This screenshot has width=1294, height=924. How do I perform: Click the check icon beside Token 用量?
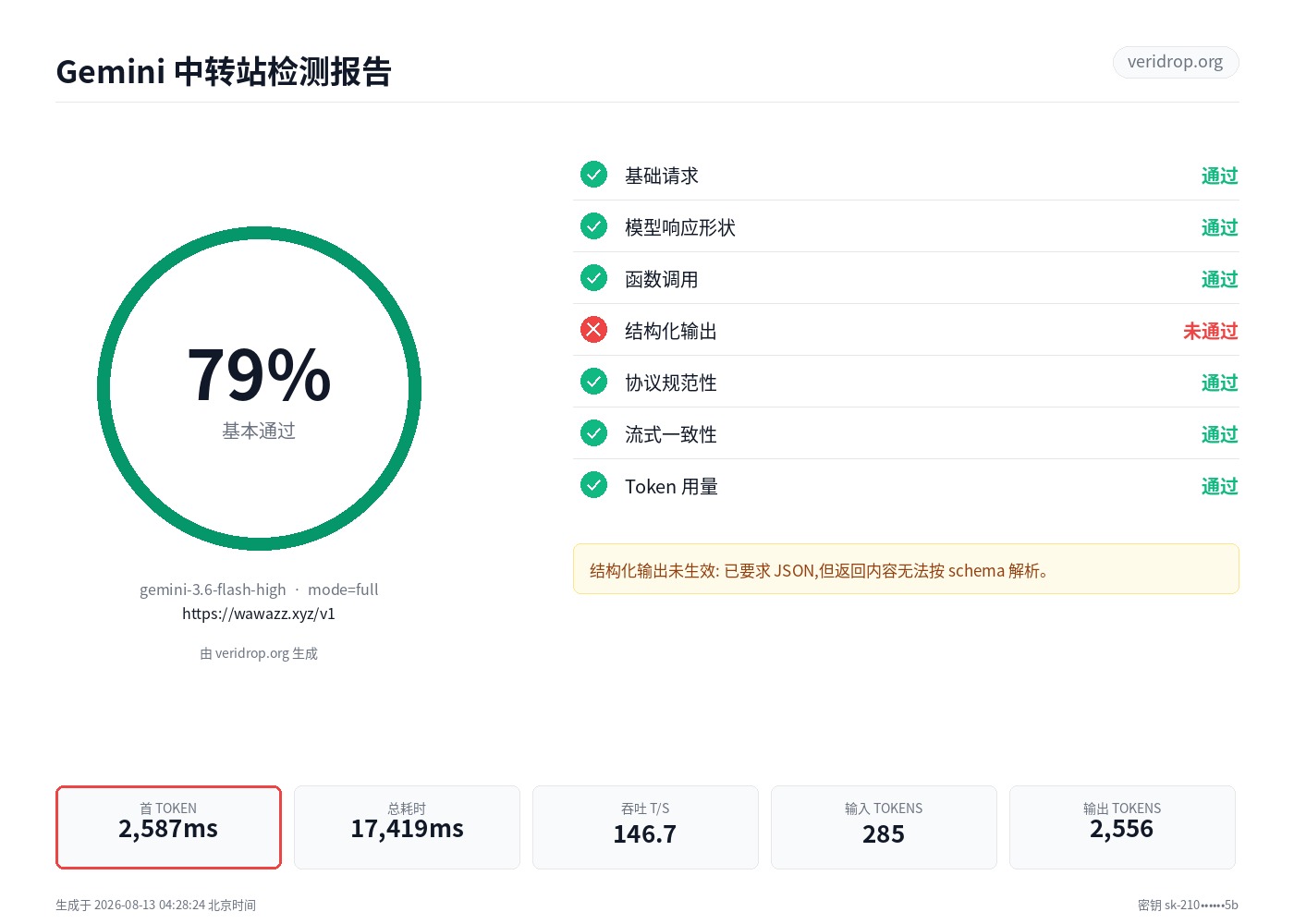(593, 484)
